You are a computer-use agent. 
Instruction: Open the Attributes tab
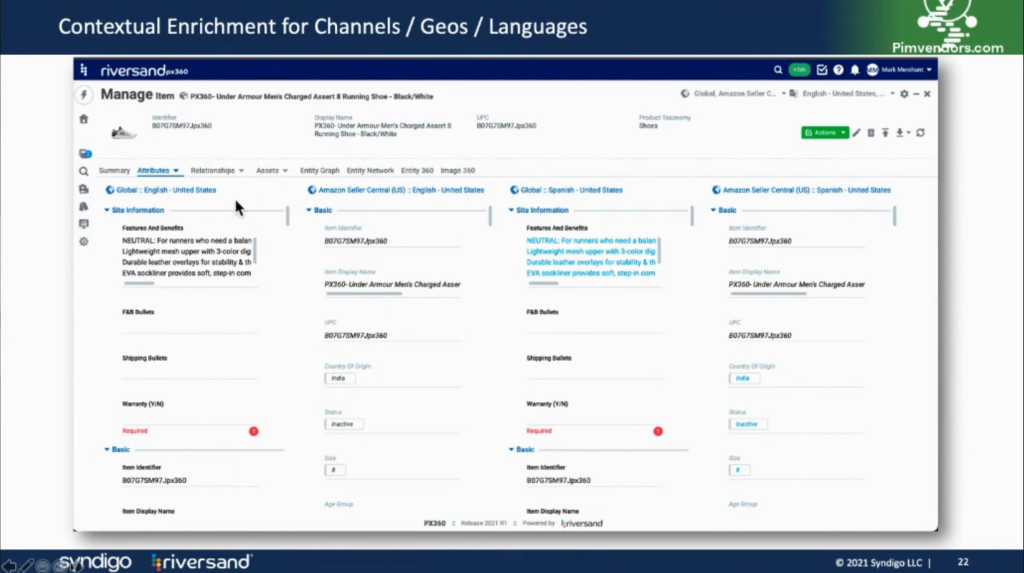(x=157, y=171)
